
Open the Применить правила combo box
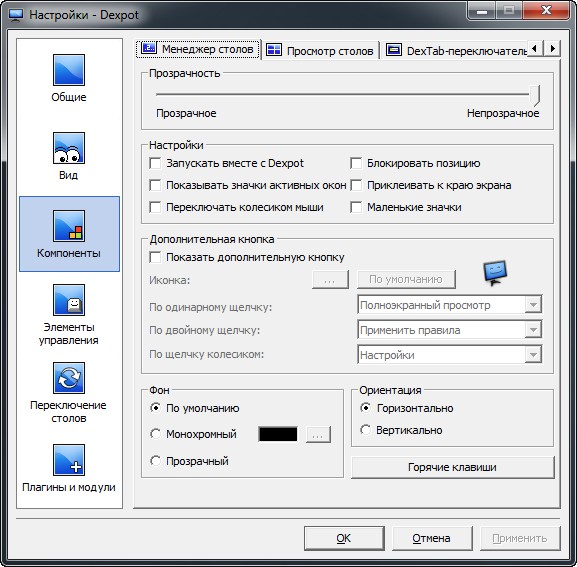tap(449, 330)
